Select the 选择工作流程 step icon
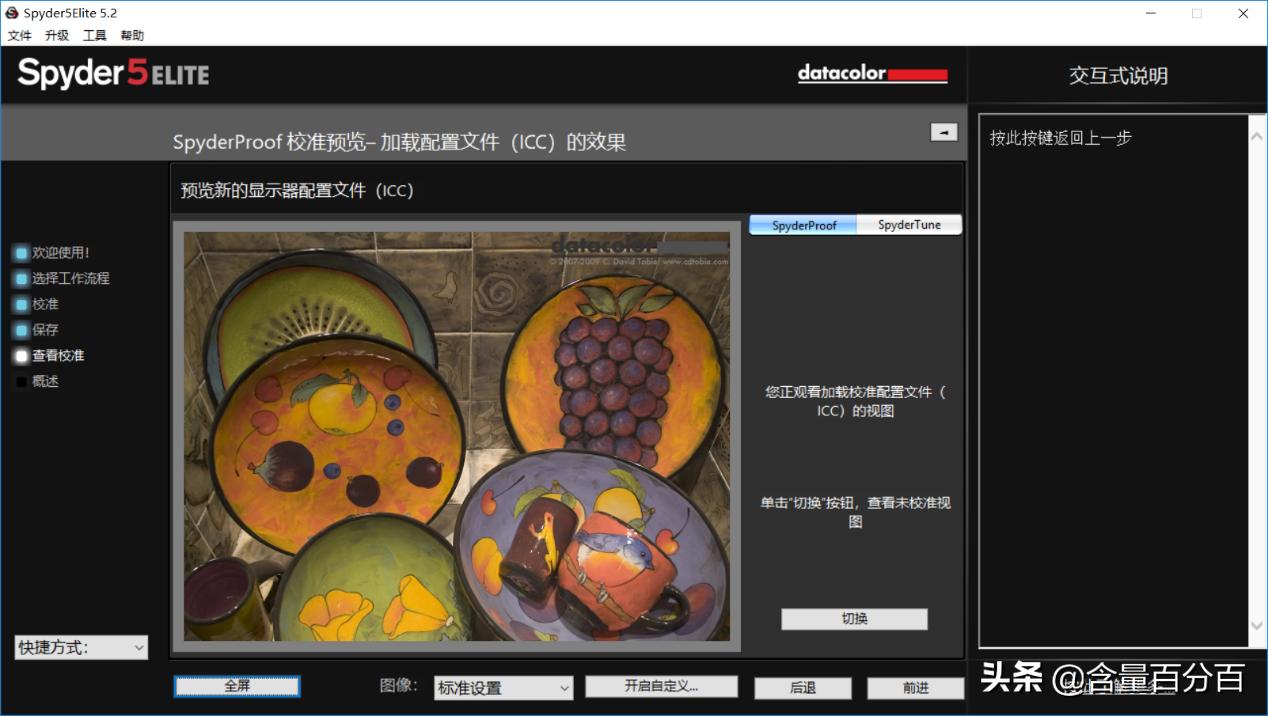 pyautogui.click(x=20, y=278)
